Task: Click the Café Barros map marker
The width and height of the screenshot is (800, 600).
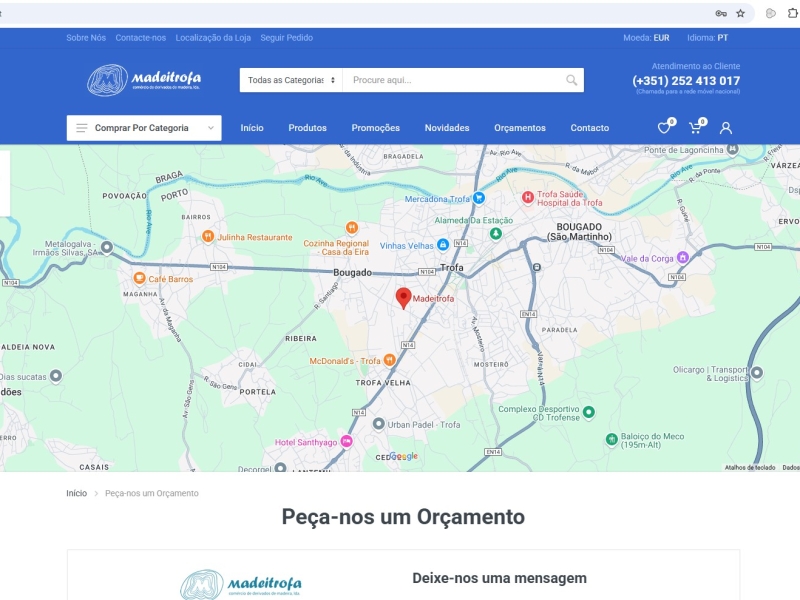Action: click(x=139, y=278)
